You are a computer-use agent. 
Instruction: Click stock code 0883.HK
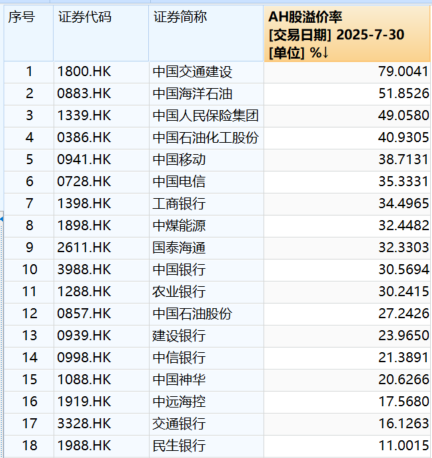[84, 94]
